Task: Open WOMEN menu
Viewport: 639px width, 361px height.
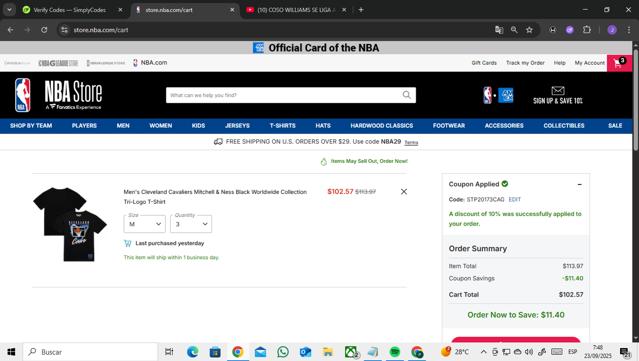Action: (x=161, y=125)
